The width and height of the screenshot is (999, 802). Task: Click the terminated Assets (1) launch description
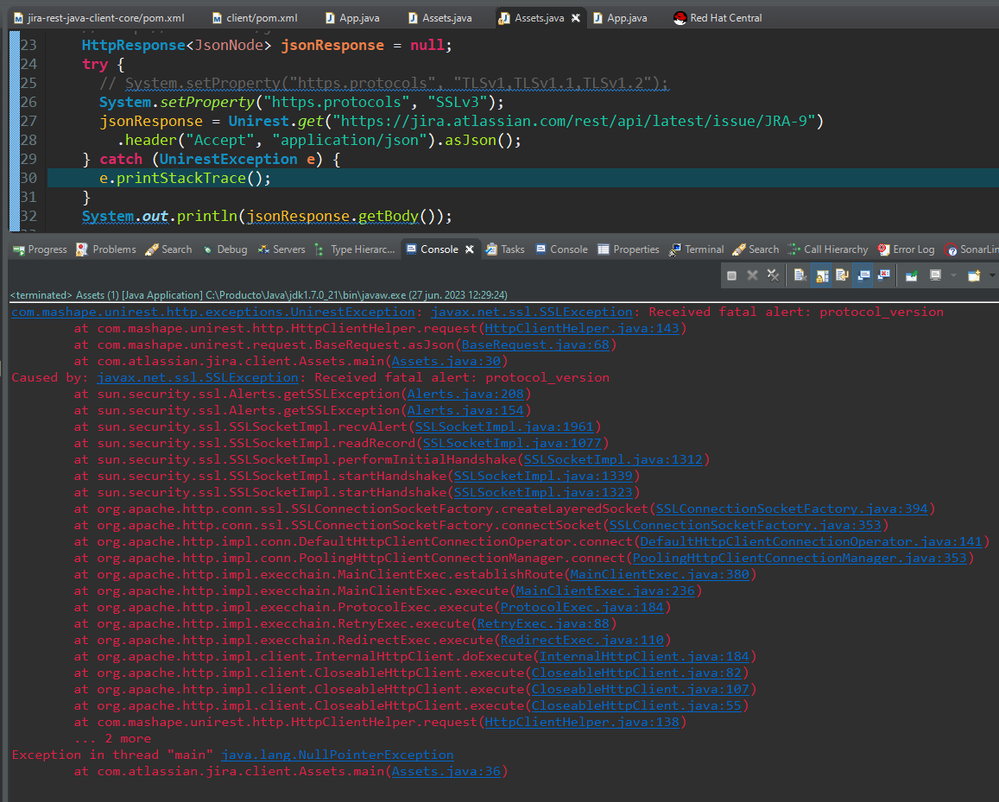coord(259,295)
